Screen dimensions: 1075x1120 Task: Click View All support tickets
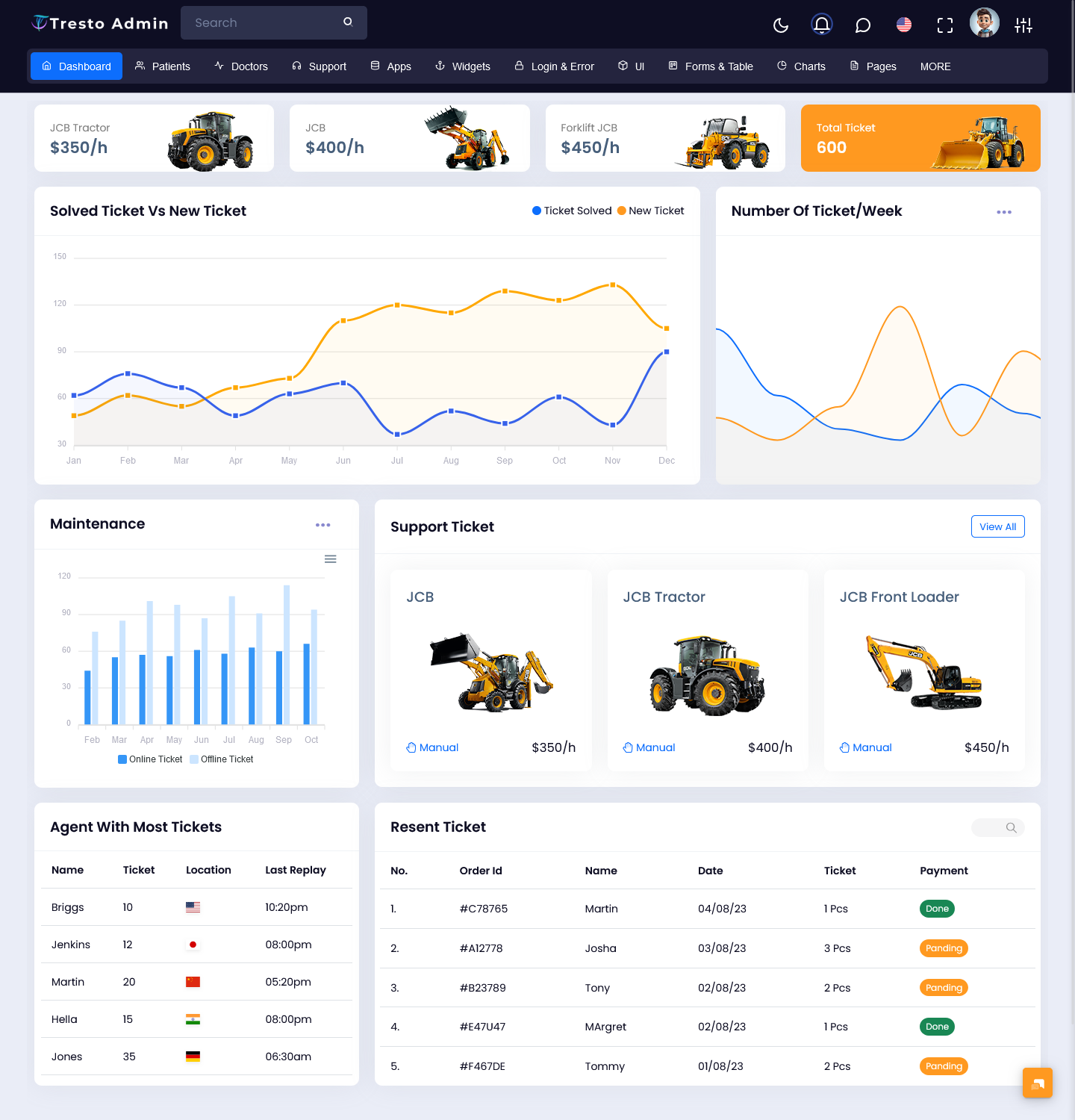(997, 526)
